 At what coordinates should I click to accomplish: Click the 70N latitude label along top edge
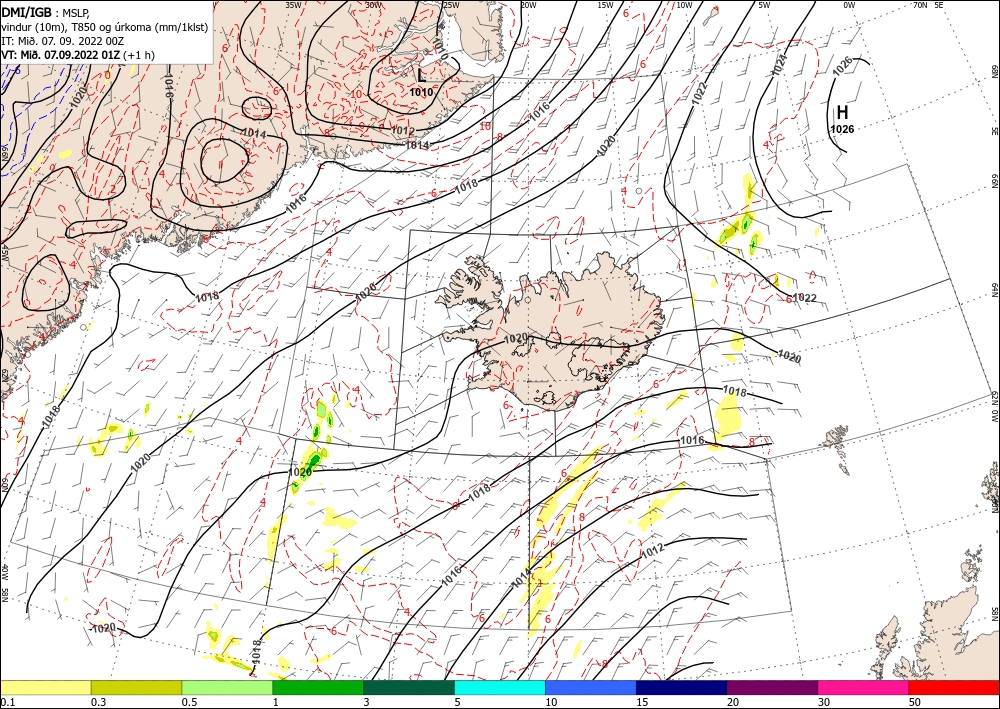[x=920, y=5]
